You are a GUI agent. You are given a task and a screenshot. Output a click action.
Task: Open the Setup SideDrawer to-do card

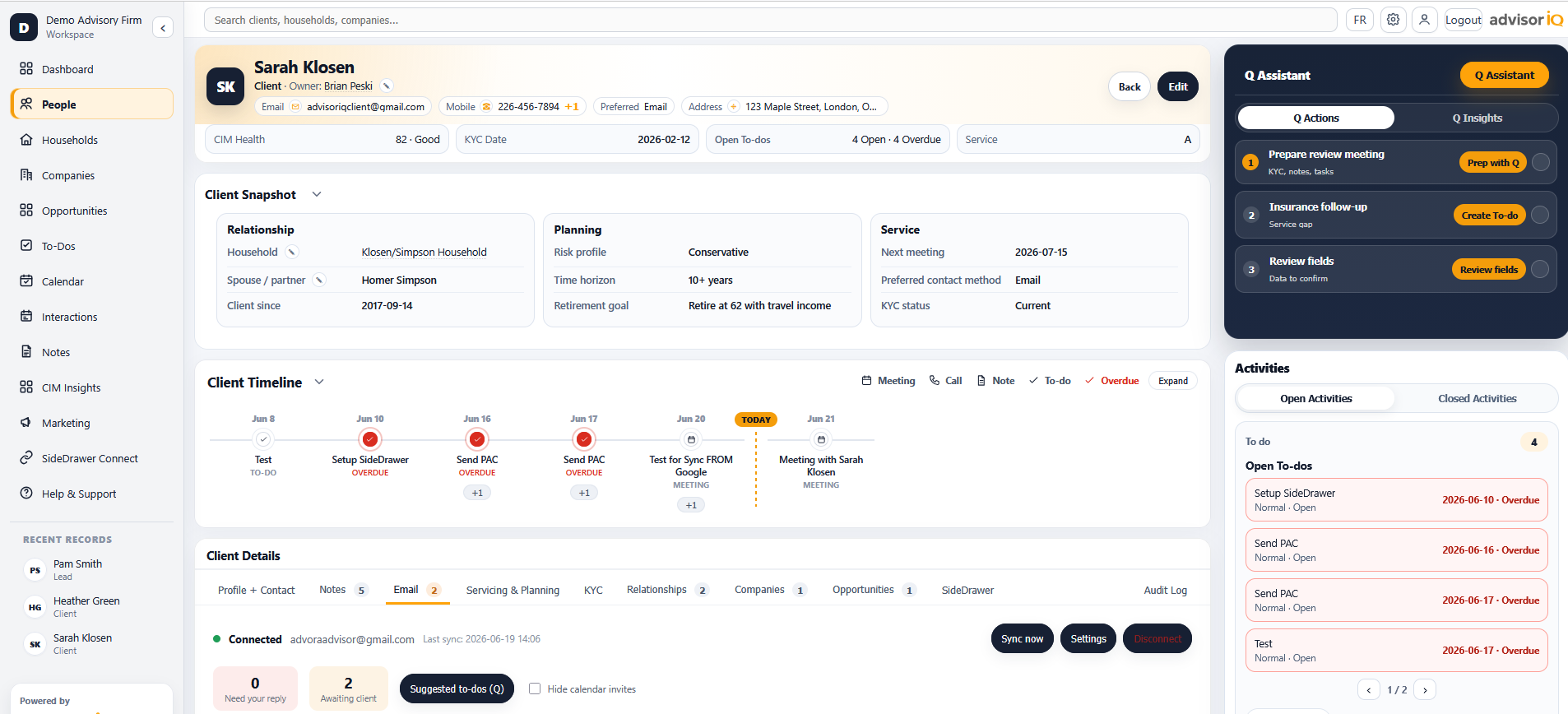click(1396, 500)
